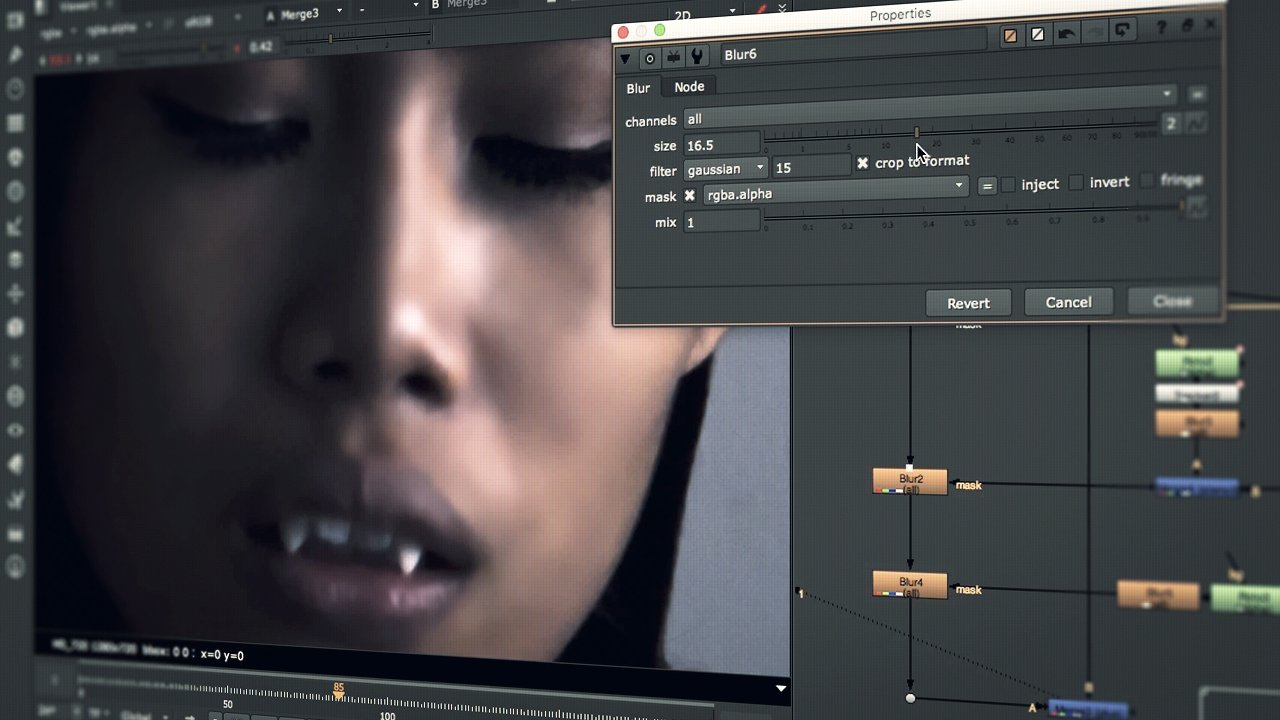Viewport: 1280px width, 720px height.
Task: Open help via the question mark icon
Action: 1162,29
